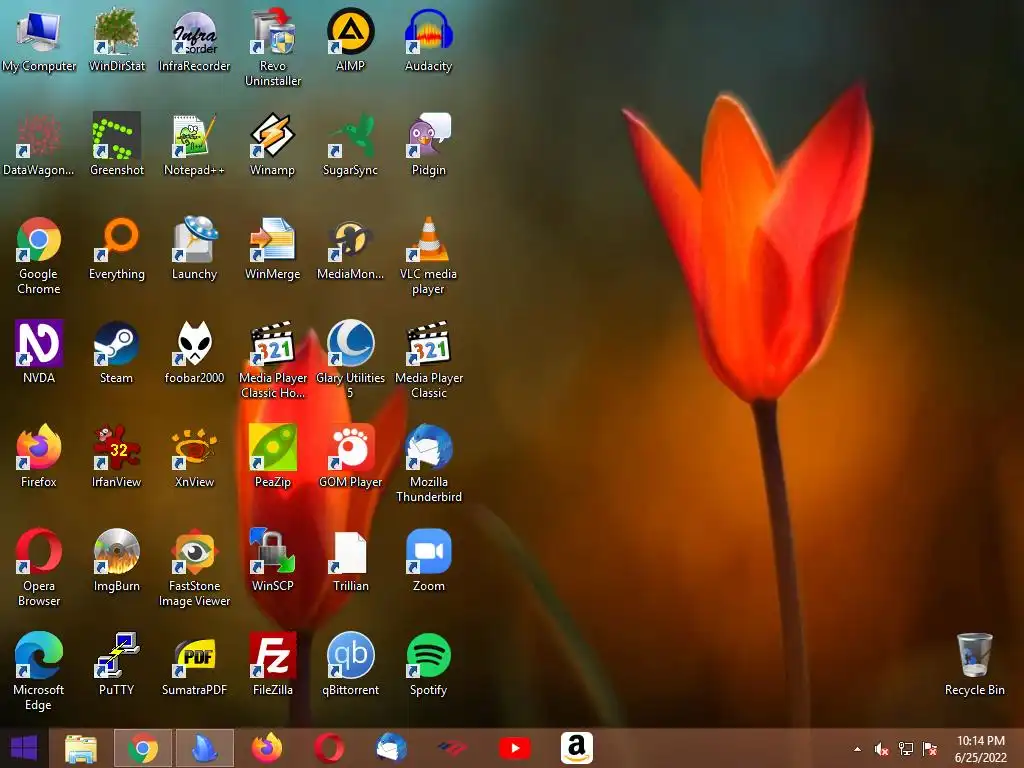Open the Windows Start button
This screenshot has height=768, width=1024.
click(x=24, y=748)
